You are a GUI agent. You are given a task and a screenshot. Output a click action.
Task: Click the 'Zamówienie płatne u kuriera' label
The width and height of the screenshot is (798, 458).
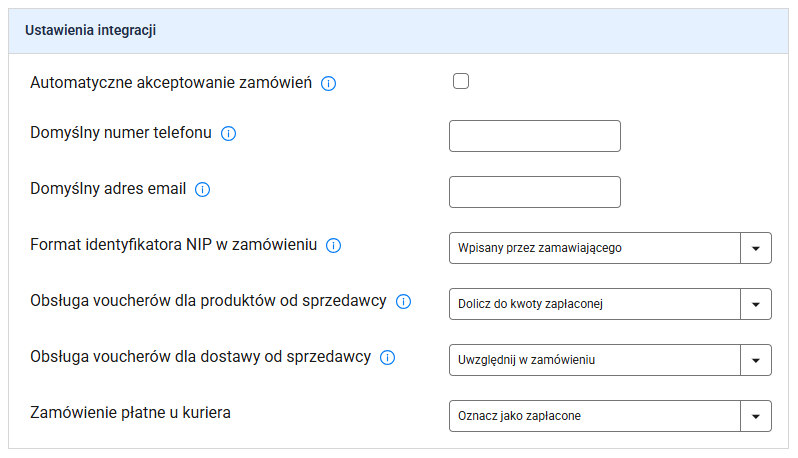tap(131, 412)
